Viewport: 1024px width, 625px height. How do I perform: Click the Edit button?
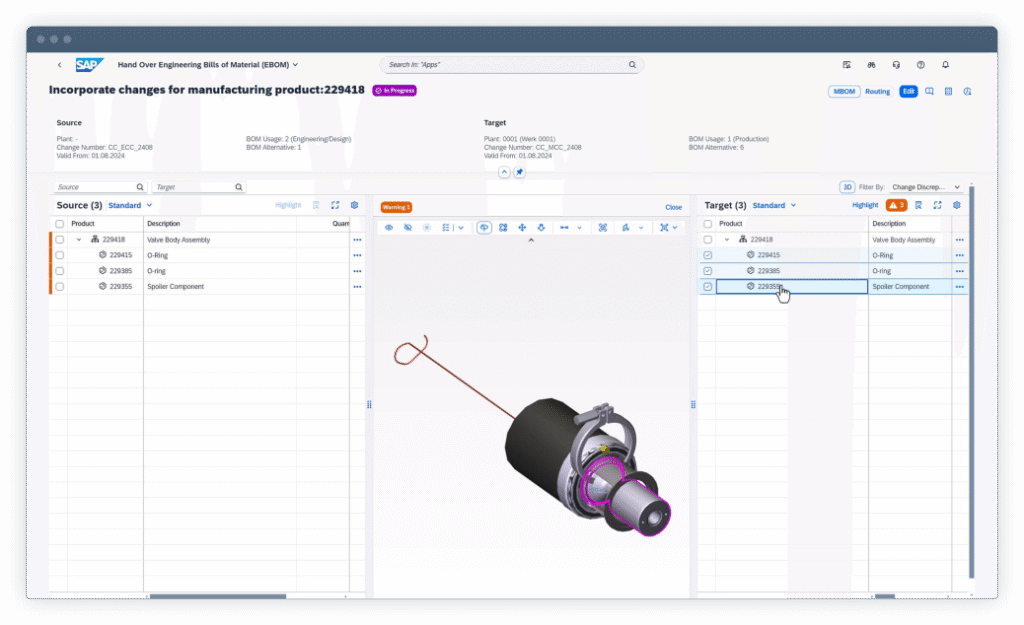pos(908,91)
